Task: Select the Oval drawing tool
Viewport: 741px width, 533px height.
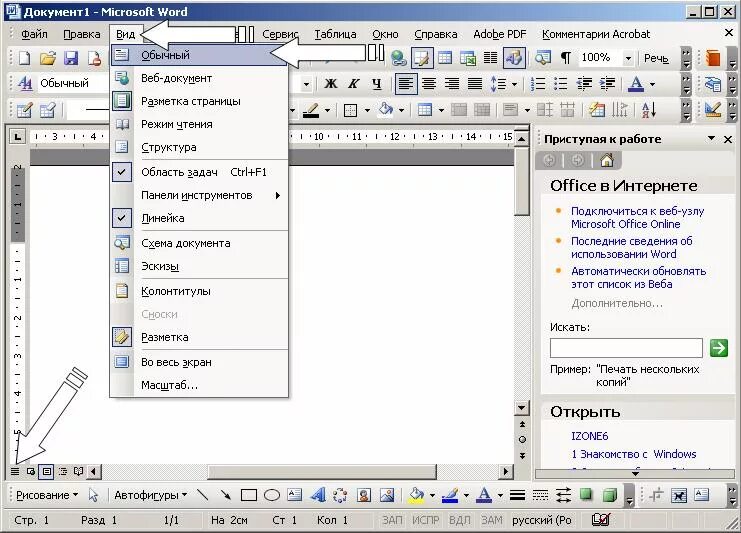Action: tap(272, 495)
